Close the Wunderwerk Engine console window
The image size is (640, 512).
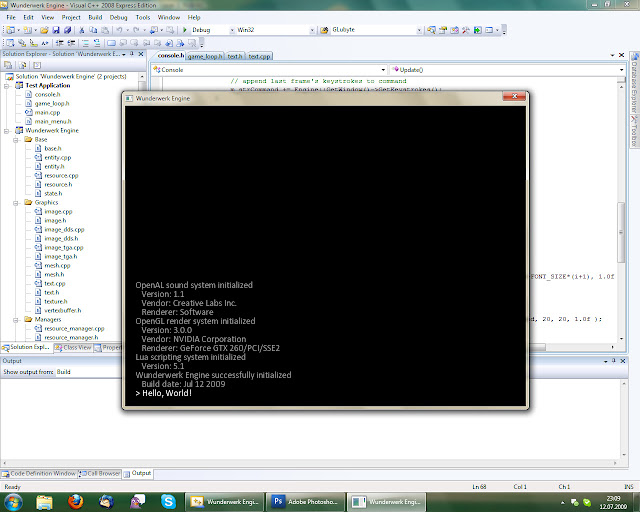(x=514, y=96)
